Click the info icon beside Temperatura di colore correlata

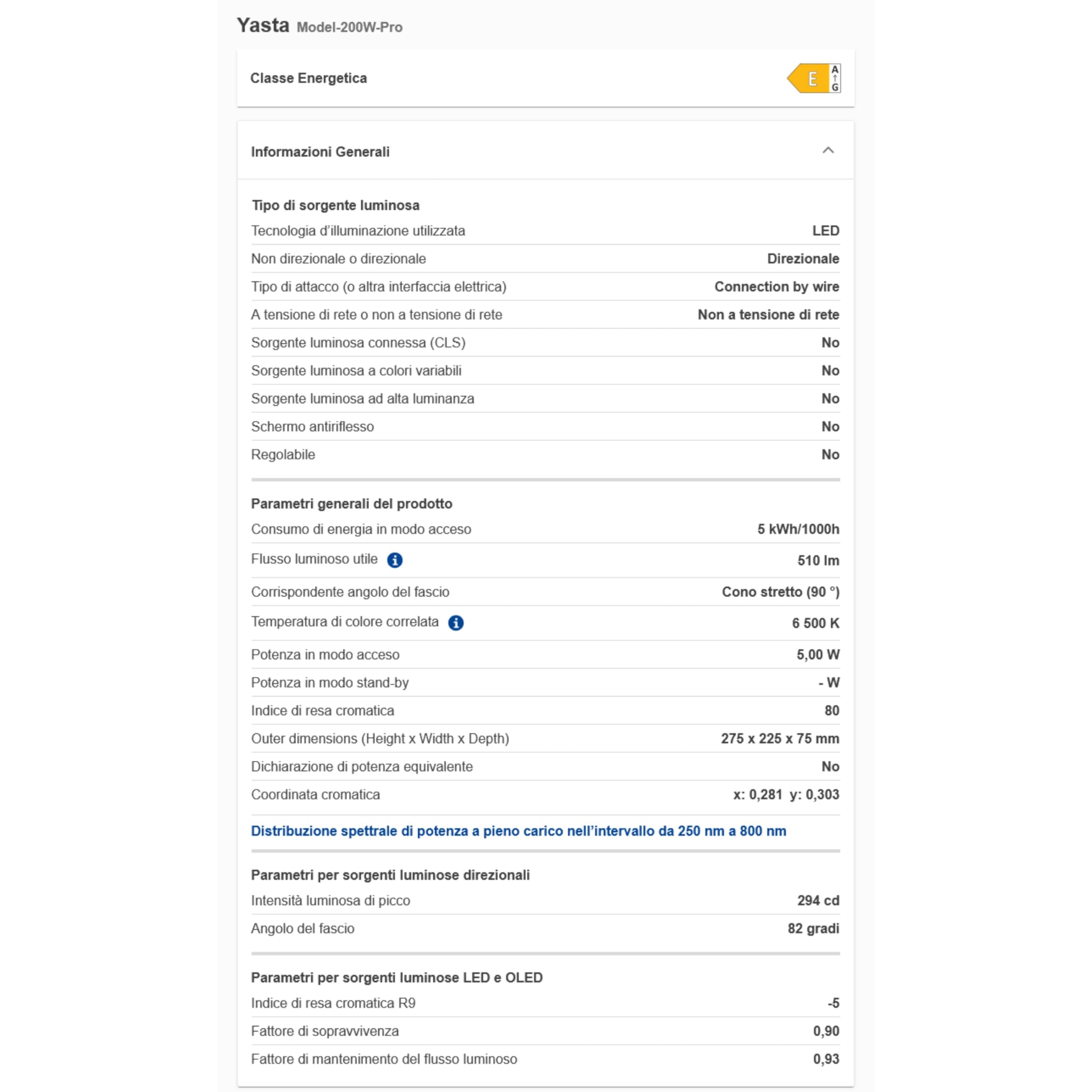point(456,623)
